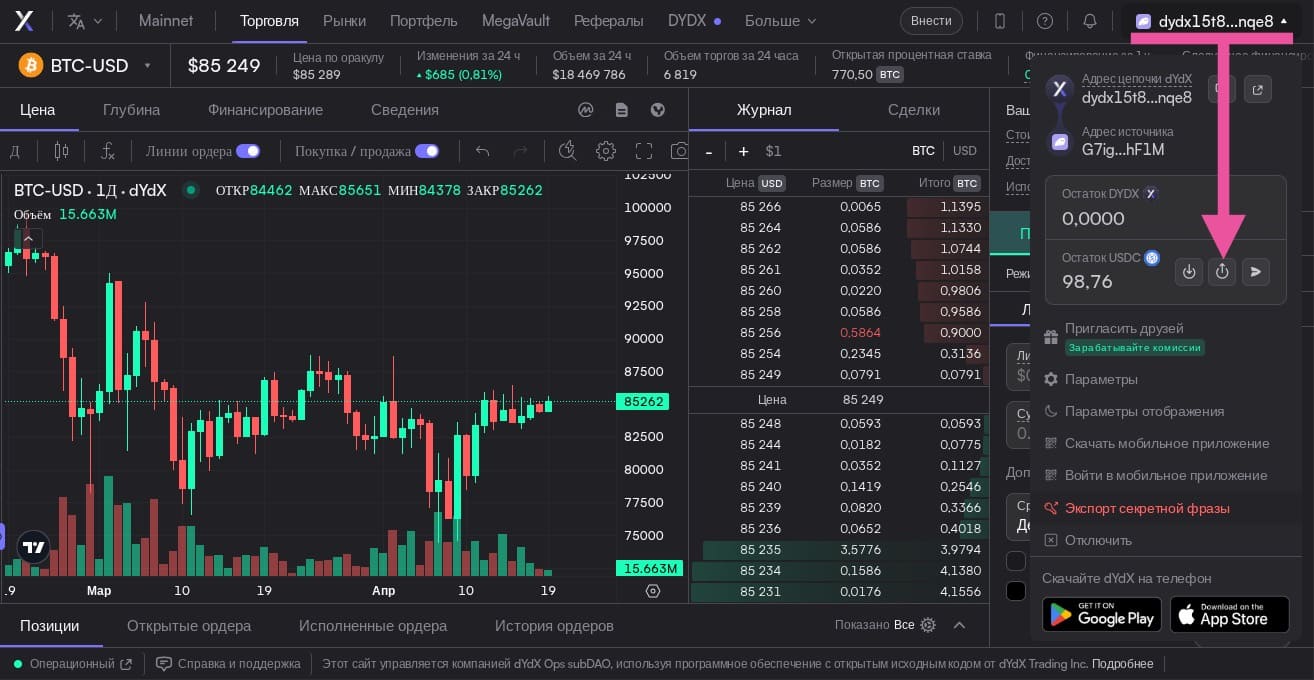Click the quick search lightning icon

pyautogui.click(x=567, y=151)
